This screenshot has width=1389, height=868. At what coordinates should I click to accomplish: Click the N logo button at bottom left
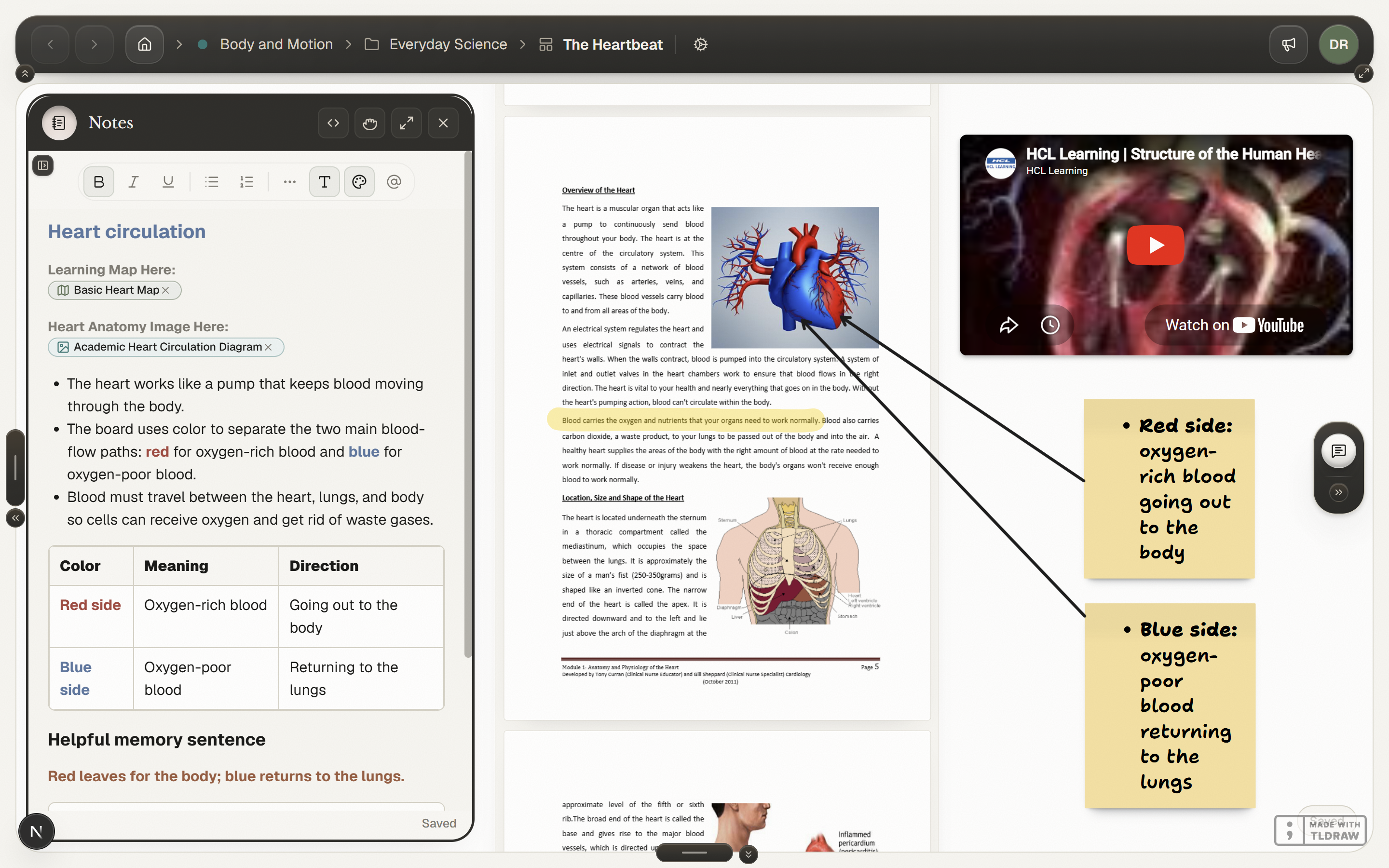tap(36, 831)
